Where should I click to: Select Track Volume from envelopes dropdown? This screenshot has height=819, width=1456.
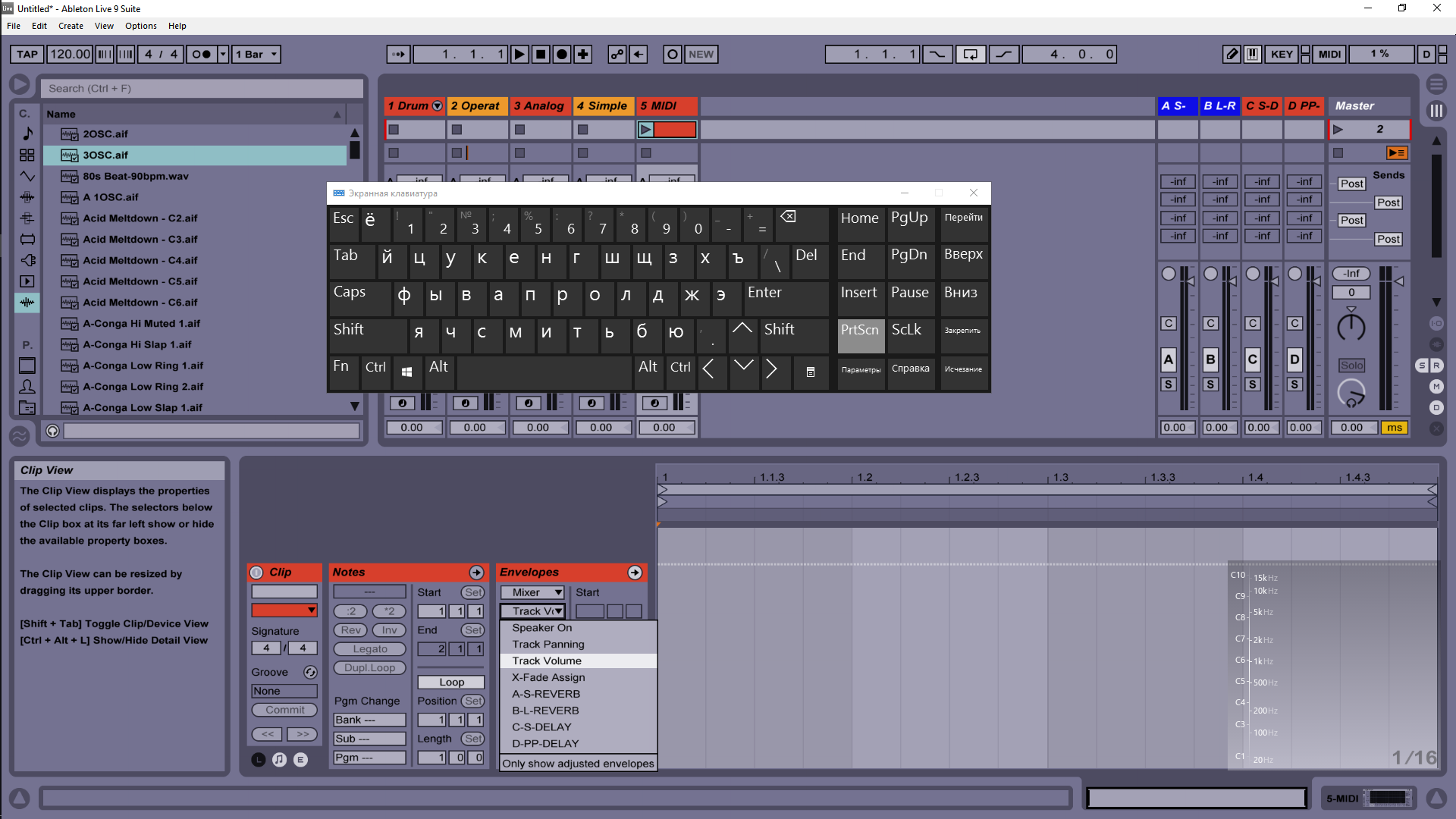click(x=546, y=660)
